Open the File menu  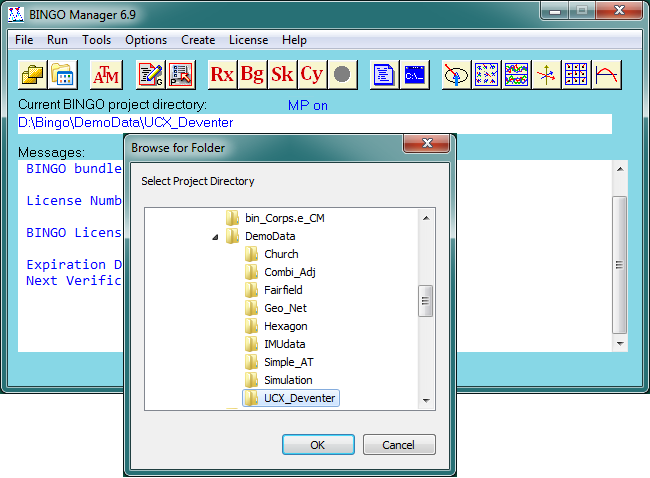pyautogui.click(x=24, y=40)
